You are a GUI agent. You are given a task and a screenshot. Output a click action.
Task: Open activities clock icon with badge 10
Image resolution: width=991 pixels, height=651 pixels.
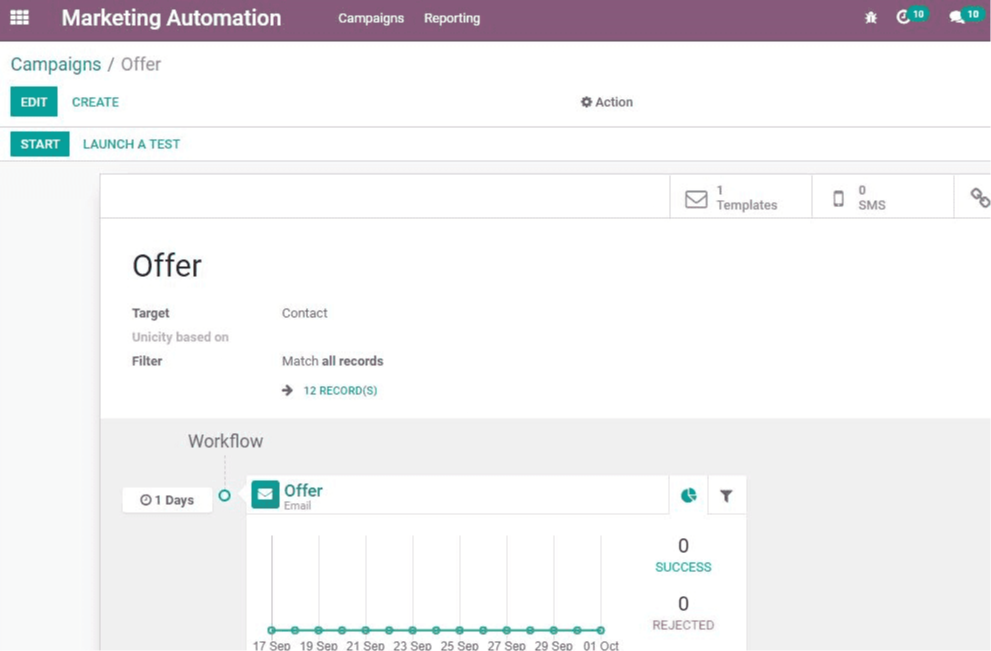click(x=912, y=16)
